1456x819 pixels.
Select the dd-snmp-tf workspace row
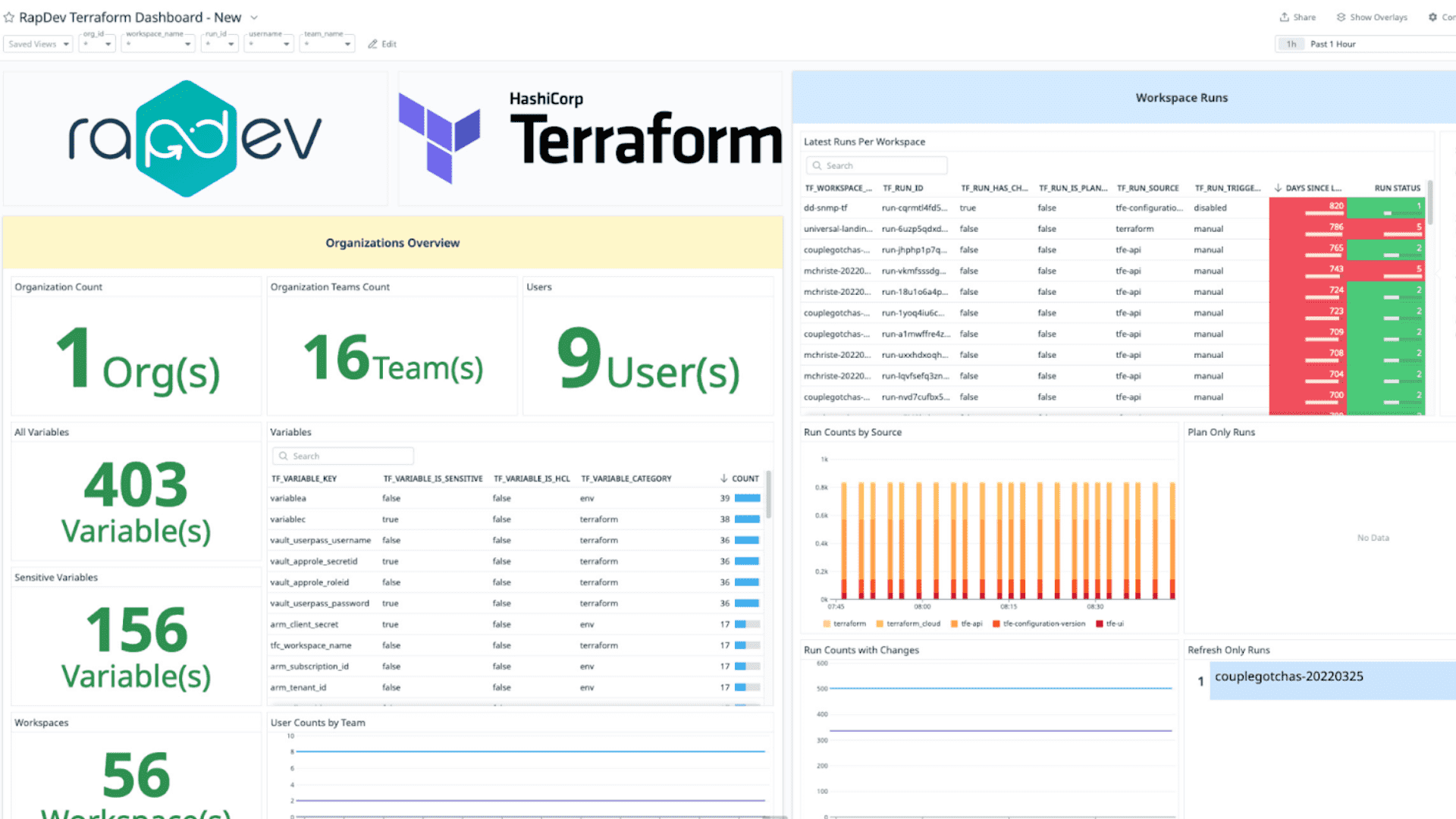pyautogui.click(x=1114, y=208)
